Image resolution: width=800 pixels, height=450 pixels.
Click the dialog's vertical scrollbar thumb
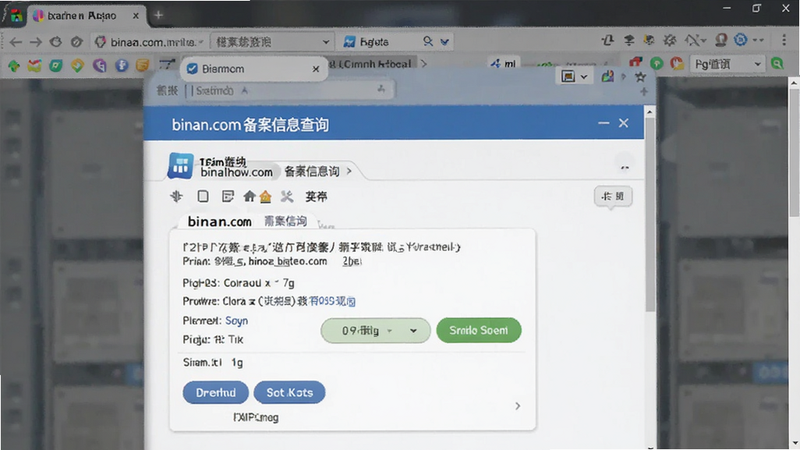pos(649,214)
